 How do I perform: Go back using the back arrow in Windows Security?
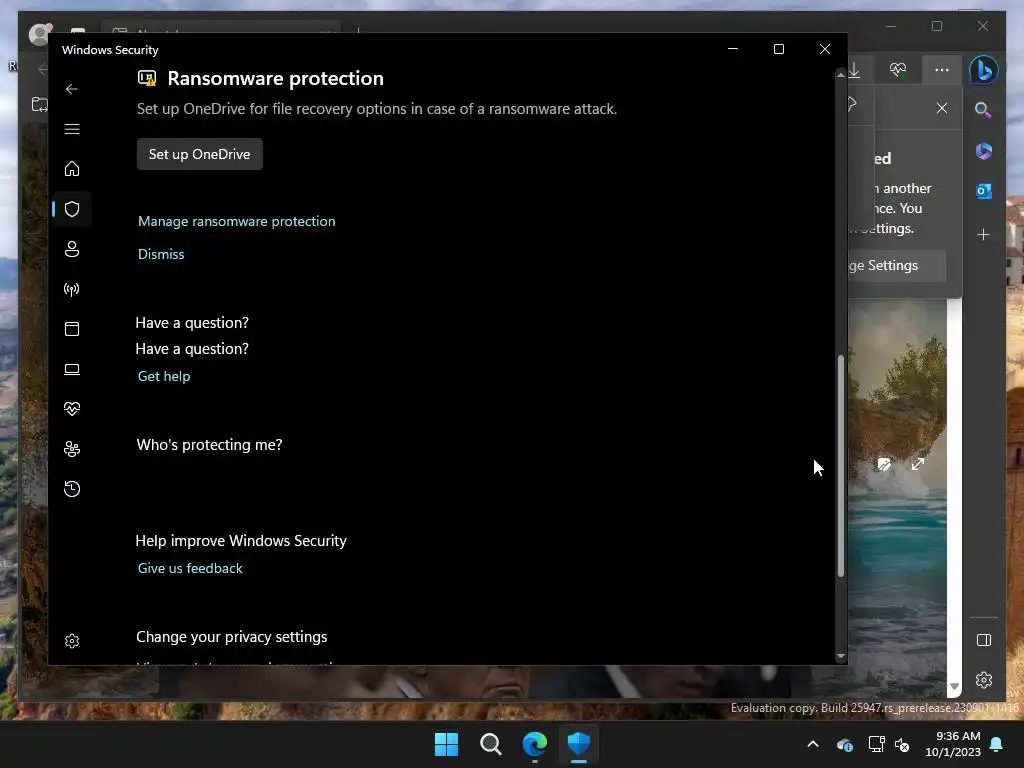(x=72, y=89)
